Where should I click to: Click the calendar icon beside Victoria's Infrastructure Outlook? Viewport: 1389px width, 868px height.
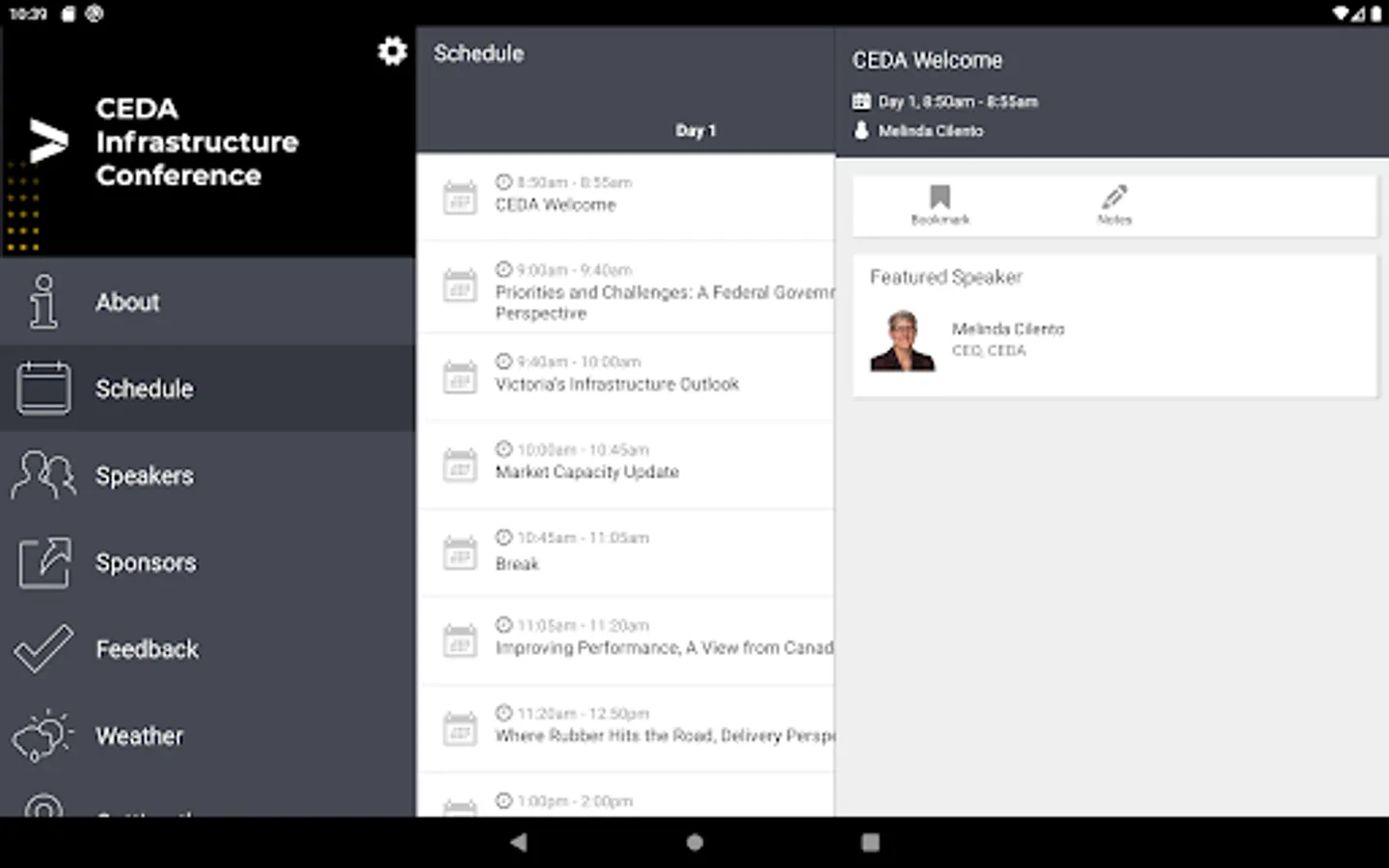pyautogui.click(x=460, y=377)
